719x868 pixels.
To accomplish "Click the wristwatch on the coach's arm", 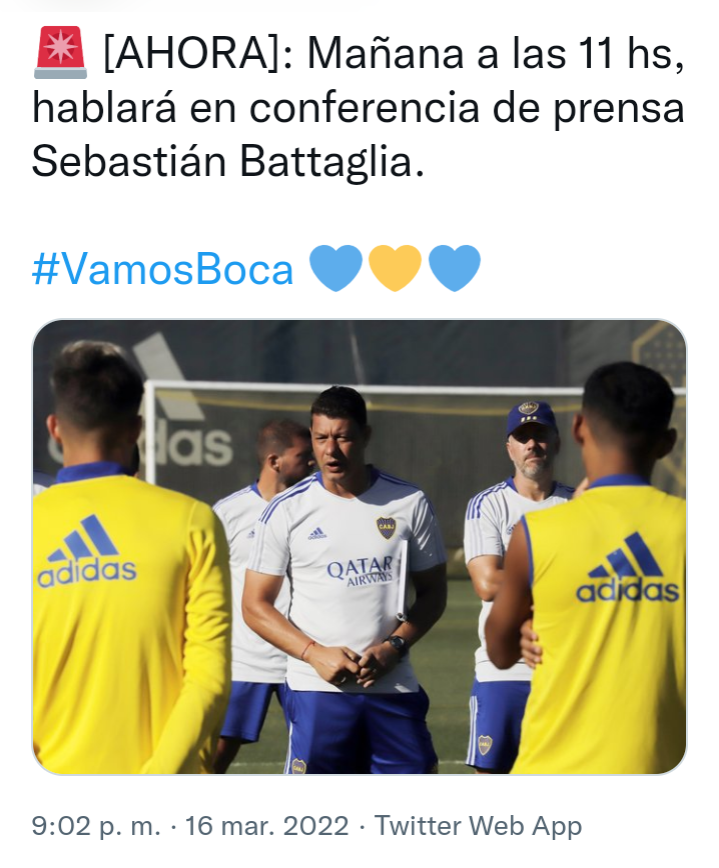I will tap(396, 643).
